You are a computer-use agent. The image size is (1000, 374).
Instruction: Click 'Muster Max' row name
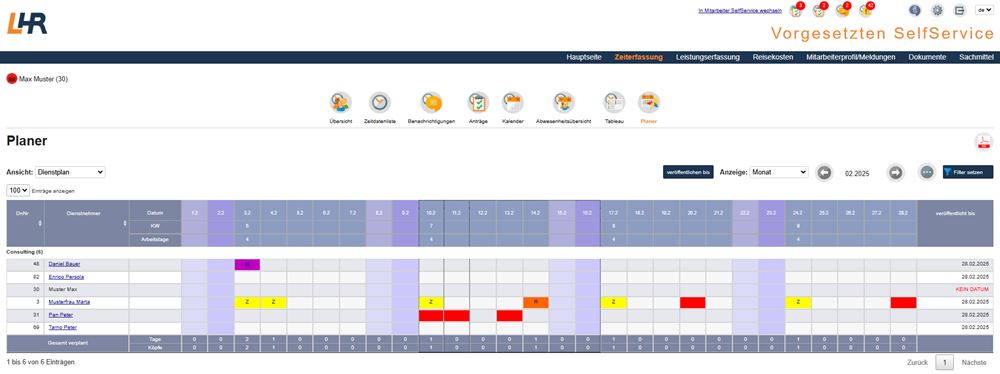62,290
